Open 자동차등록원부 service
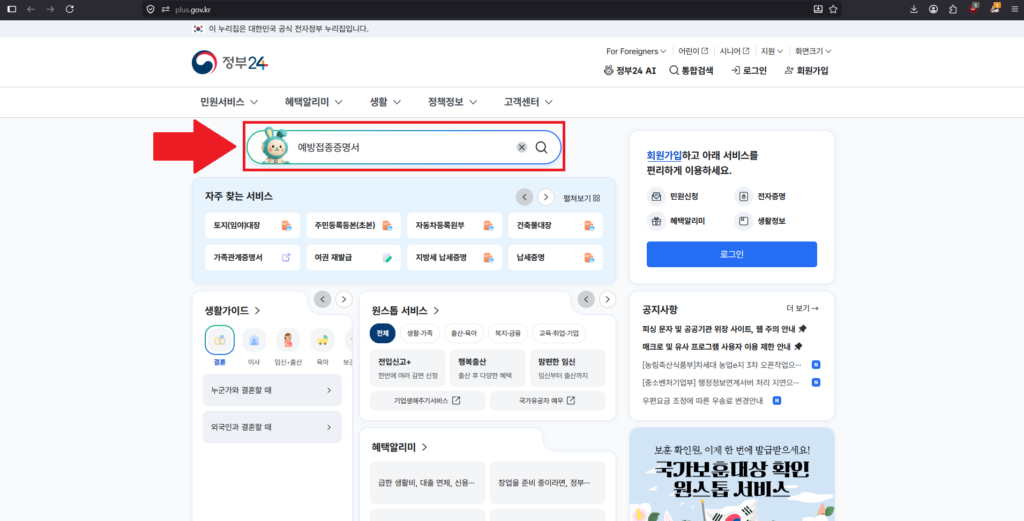Viewport: 1024px width, 521px height. click(455, 225)
